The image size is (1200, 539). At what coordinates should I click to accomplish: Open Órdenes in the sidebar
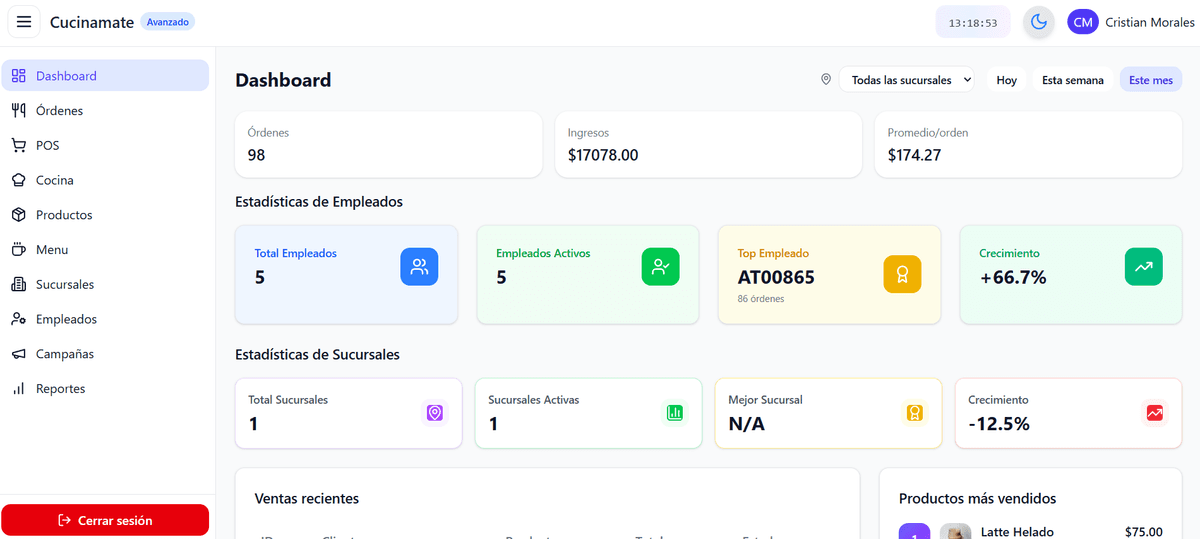point(59,111)
